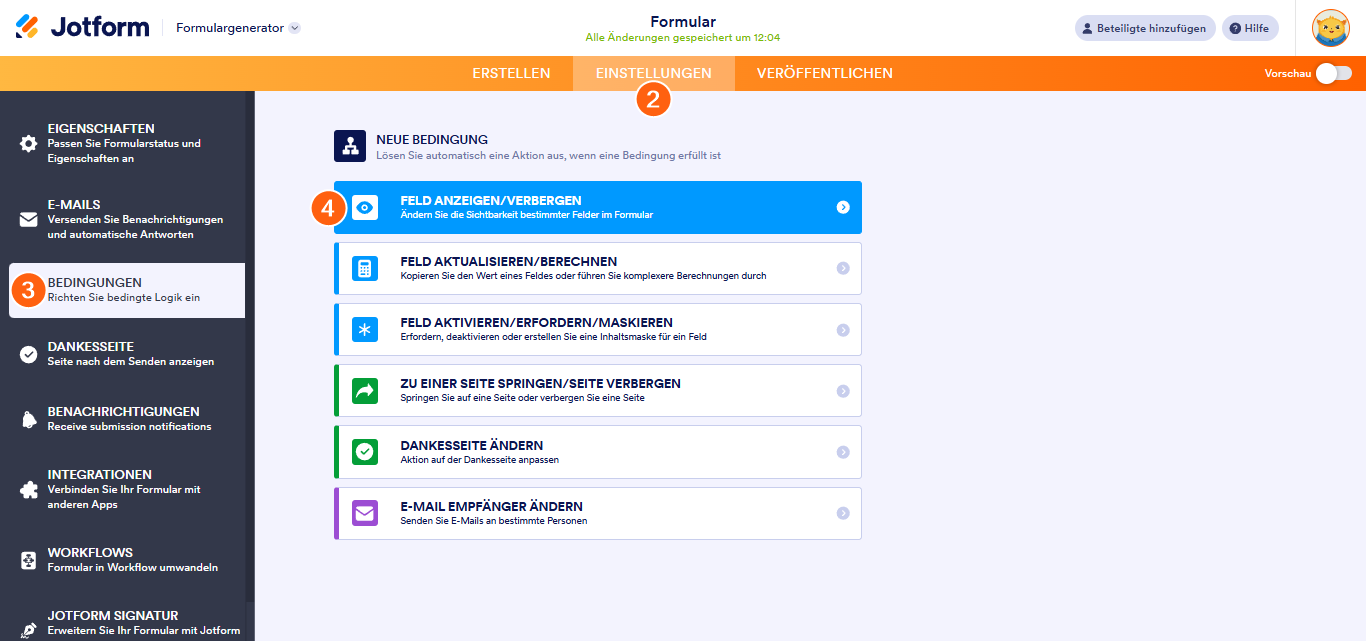The width and height of the screenshot is (1366, 641).
Task: Click the purple envelope icon for E-Mail Empfänger
Action: point(365,514)
